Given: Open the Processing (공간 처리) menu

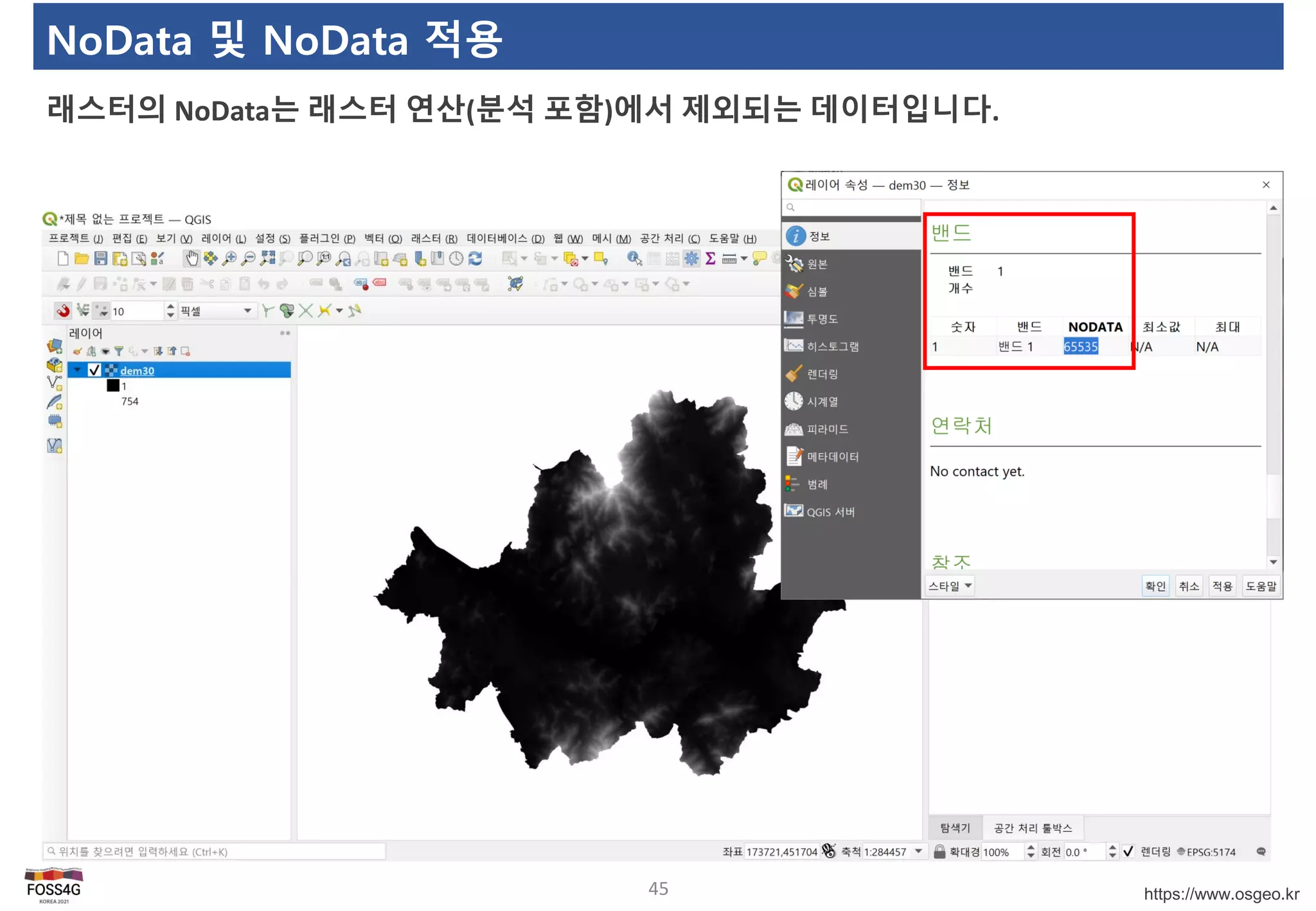Looking at the screenshot, I should click(x=670, y=239).
